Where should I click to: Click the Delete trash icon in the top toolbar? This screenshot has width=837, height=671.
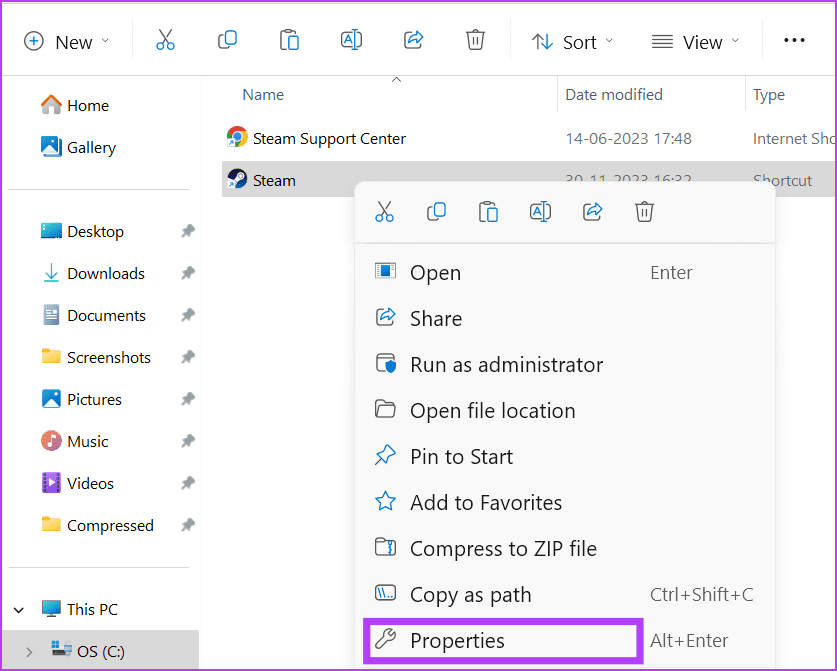(x=475, y=41)
